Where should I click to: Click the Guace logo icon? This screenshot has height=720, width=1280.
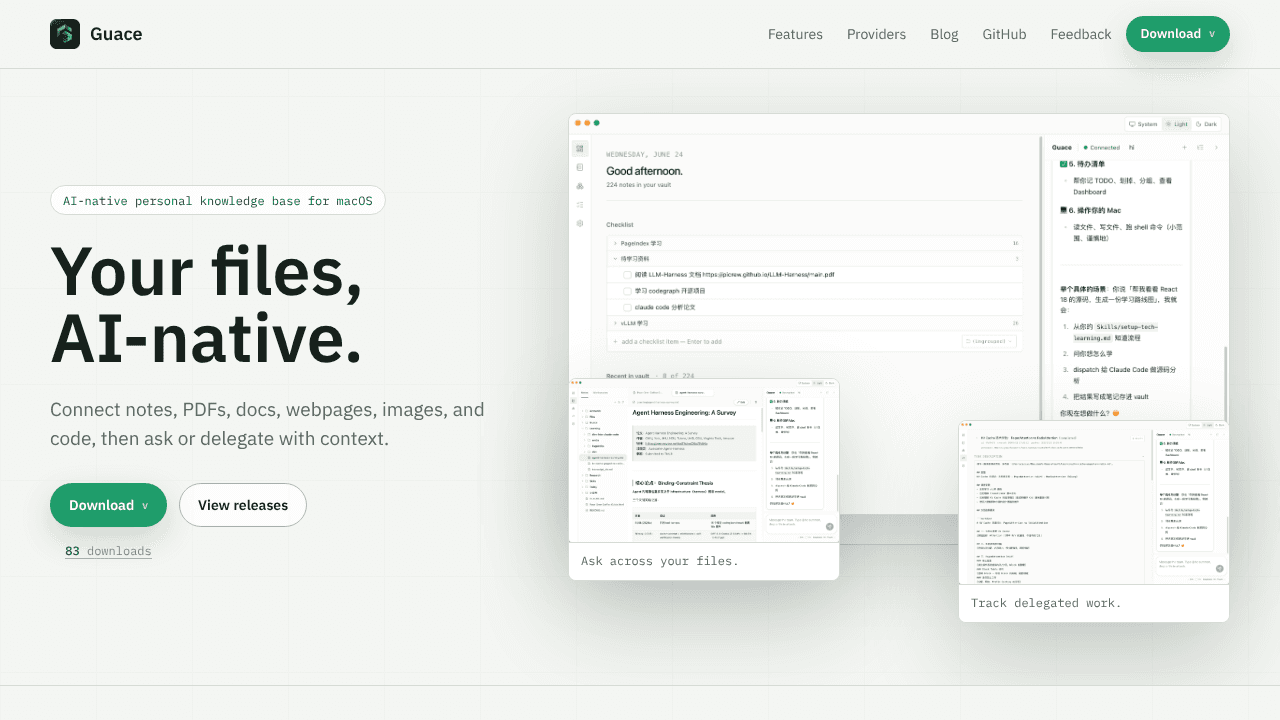[65, 34]
